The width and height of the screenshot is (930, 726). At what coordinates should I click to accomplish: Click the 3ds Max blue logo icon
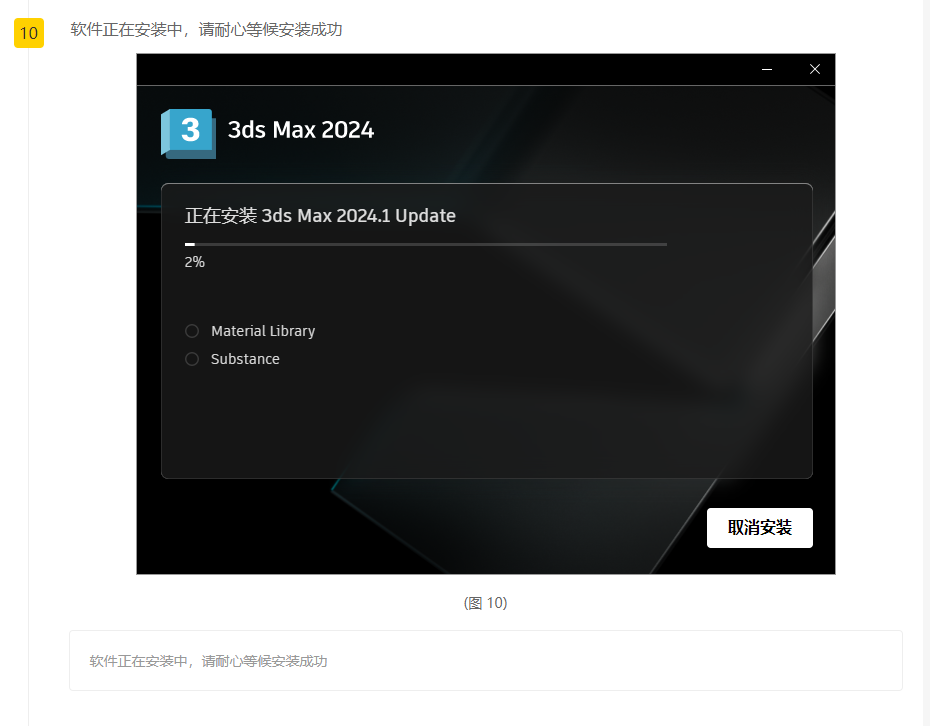click(x=187, y=132)
